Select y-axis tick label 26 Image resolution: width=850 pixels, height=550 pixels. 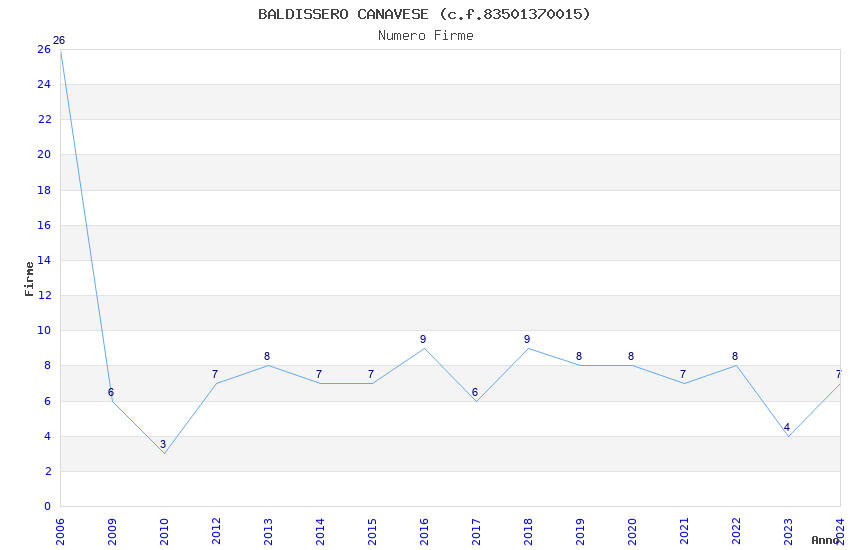click(x=44, y=49)
